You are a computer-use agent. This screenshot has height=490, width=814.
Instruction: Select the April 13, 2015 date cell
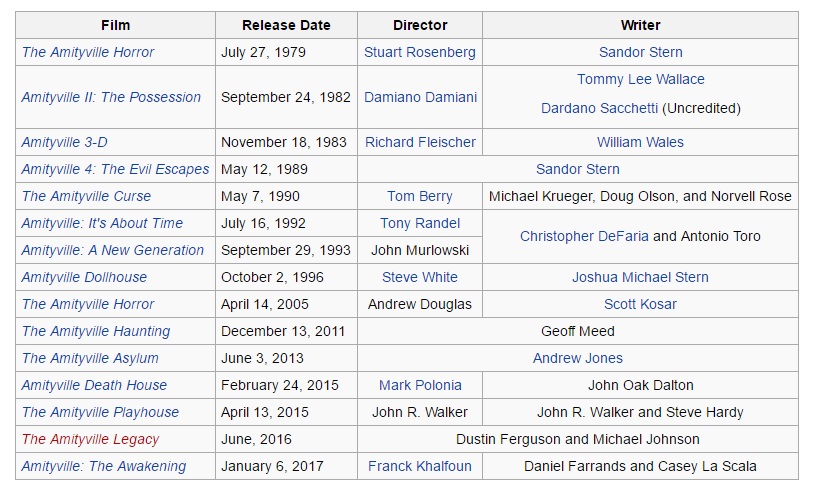click(286, 412)
